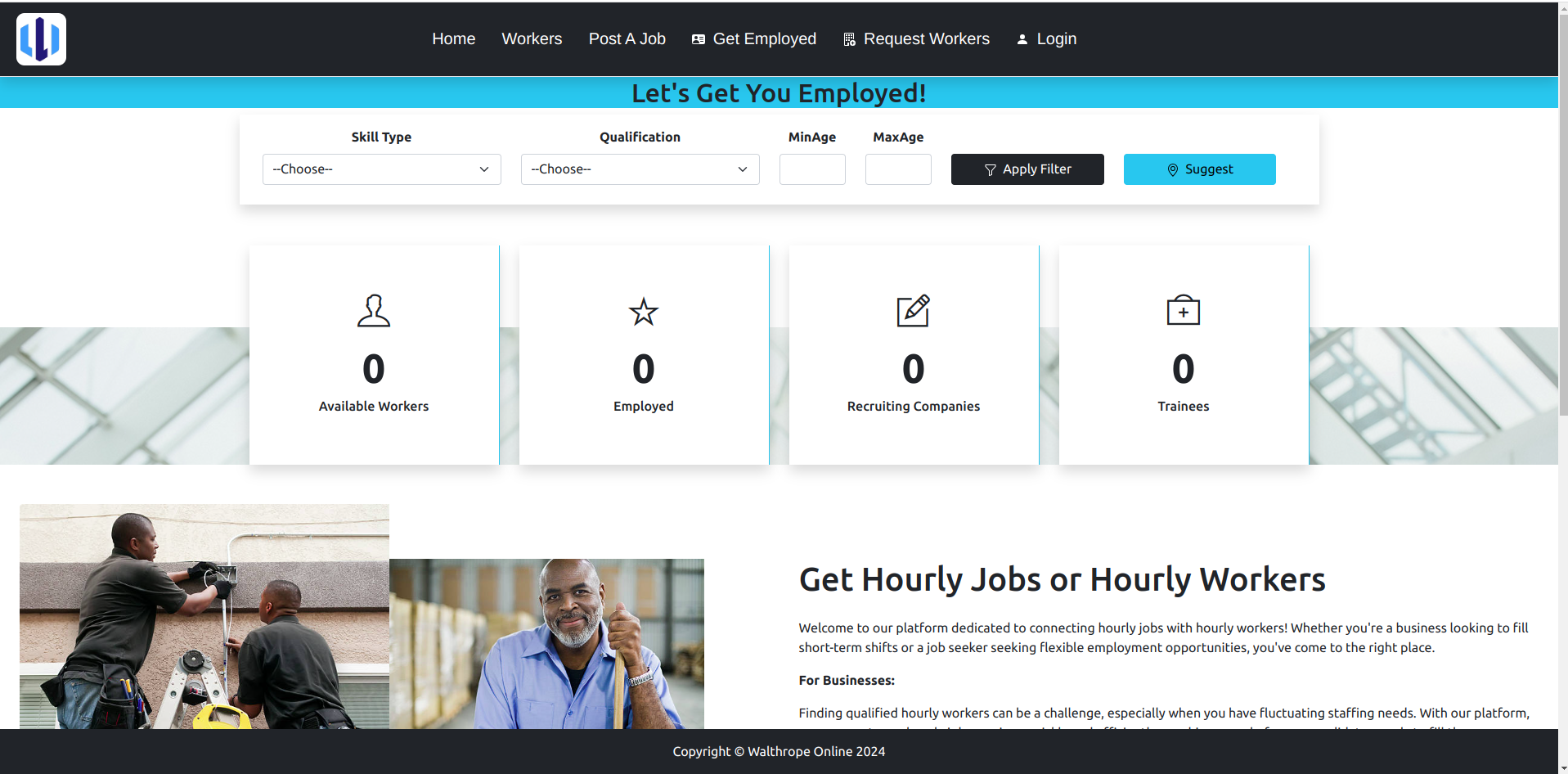Viewport: 1568px width, 774px height.
Task: Open the Skill Type dropdown
Action: click(x=381, y=169)
